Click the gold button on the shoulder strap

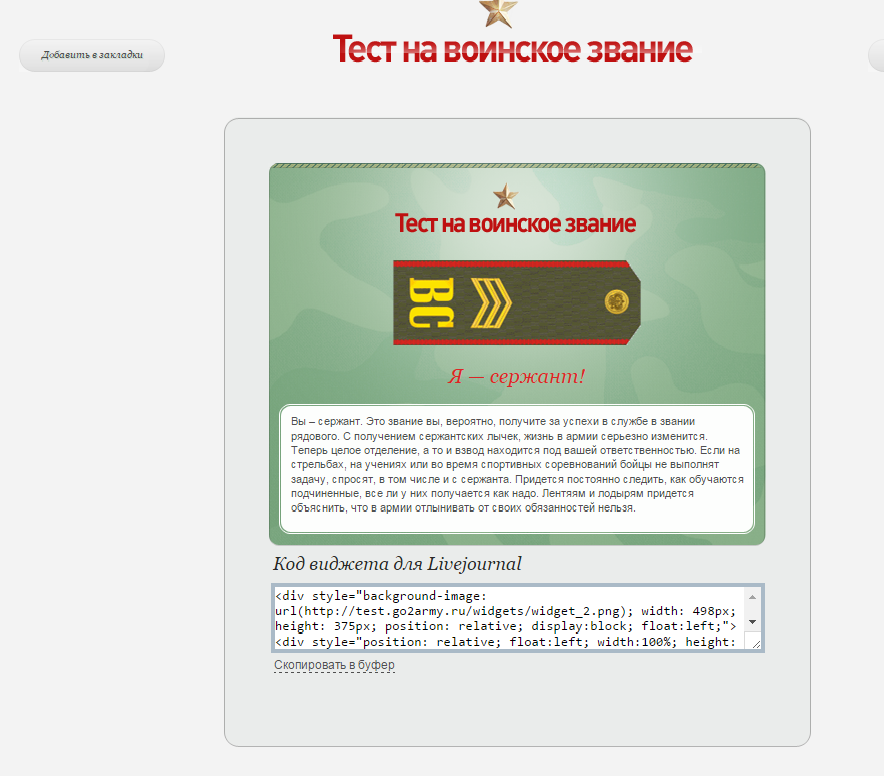[615, 301]
